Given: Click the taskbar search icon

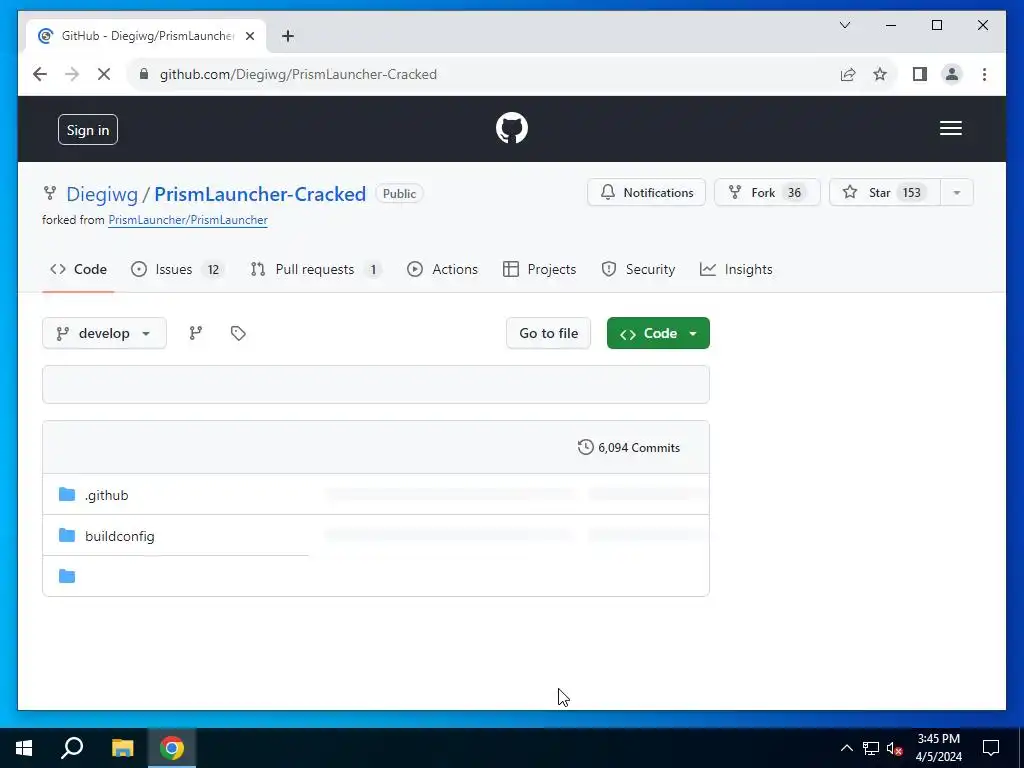Looking at the screenshot, I should (x=72, y=748).
